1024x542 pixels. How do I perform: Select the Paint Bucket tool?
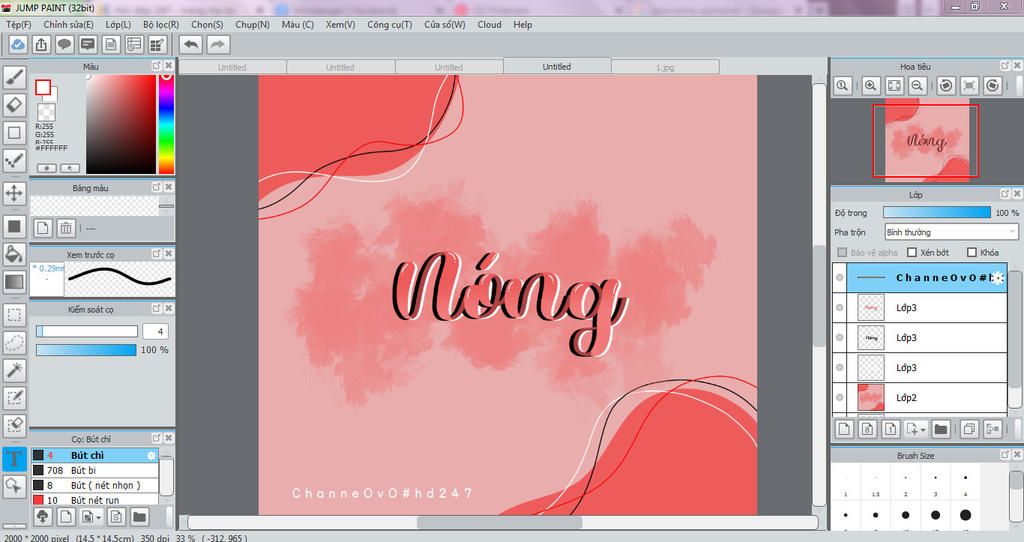[x=14, y=254]
